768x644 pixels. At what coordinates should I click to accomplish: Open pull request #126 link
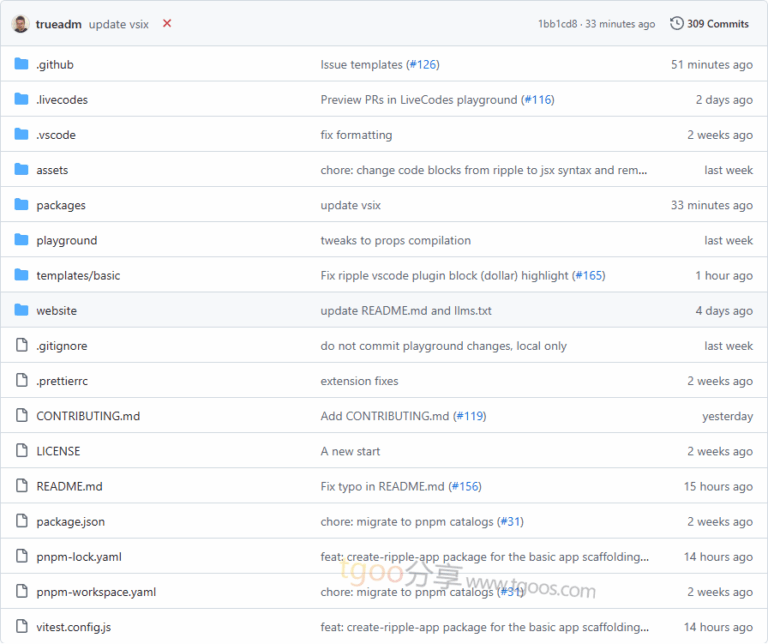[x=423, y=65]
